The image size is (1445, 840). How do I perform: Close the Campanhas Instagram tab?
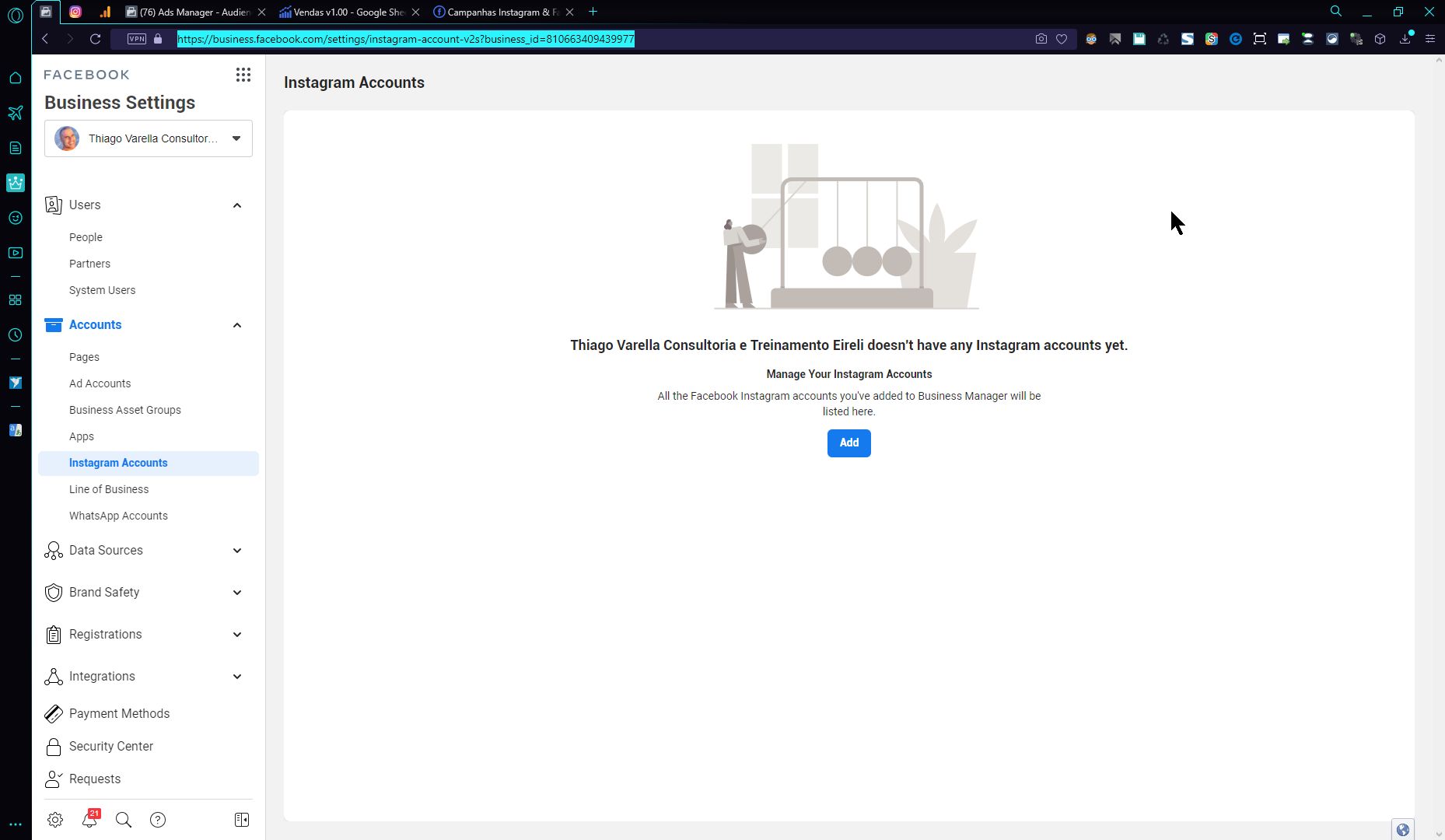(x=570, y=12)
